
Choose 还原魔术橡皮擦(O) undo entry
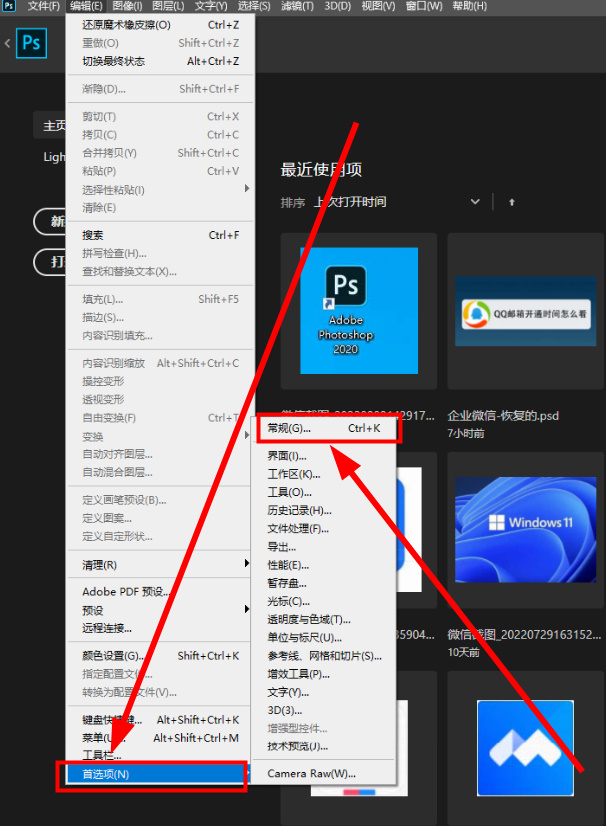click(x=160, y=25)
